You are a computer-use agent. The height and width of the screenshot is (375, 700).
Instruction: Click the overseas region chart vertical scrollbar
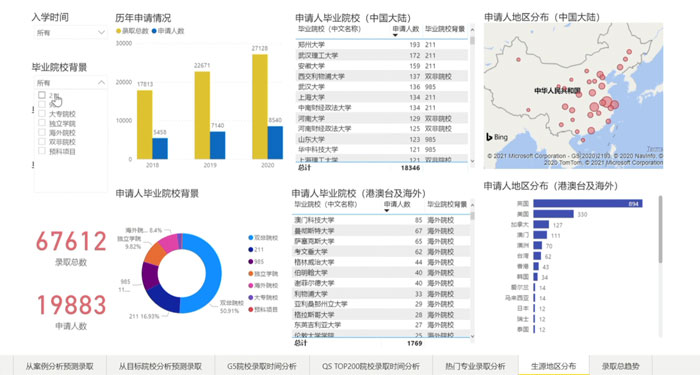click(660, 230)
